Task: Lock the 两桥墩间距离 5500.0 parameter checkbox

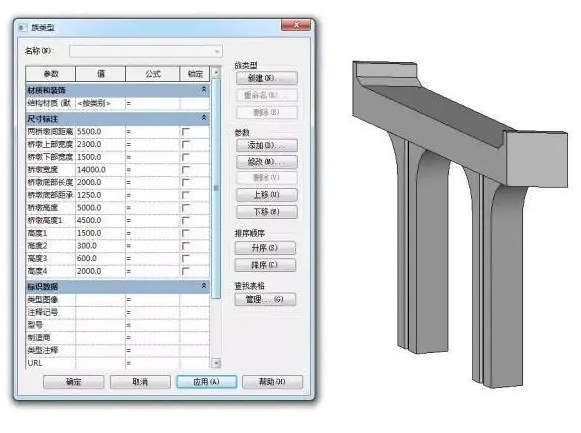Action: (186, 132)
